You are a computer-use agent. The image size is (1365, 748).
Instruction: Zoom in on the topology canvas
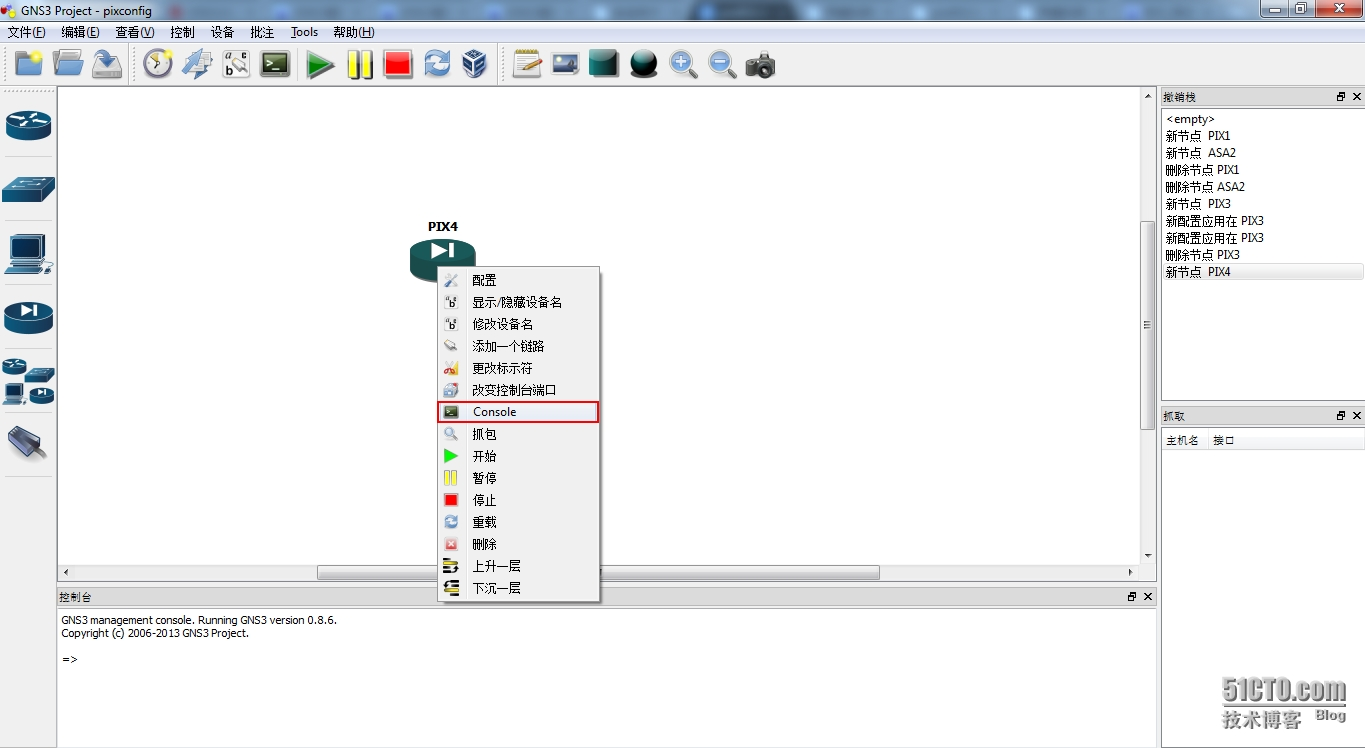[683, 64]
